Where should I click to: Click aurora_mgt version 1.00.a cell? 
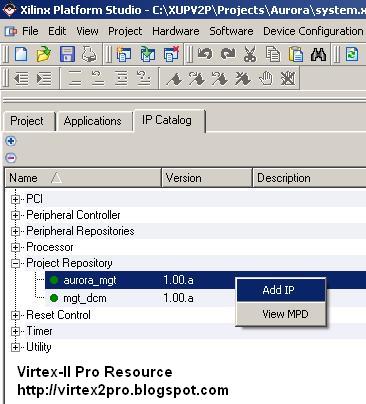[x=178, y=280]
